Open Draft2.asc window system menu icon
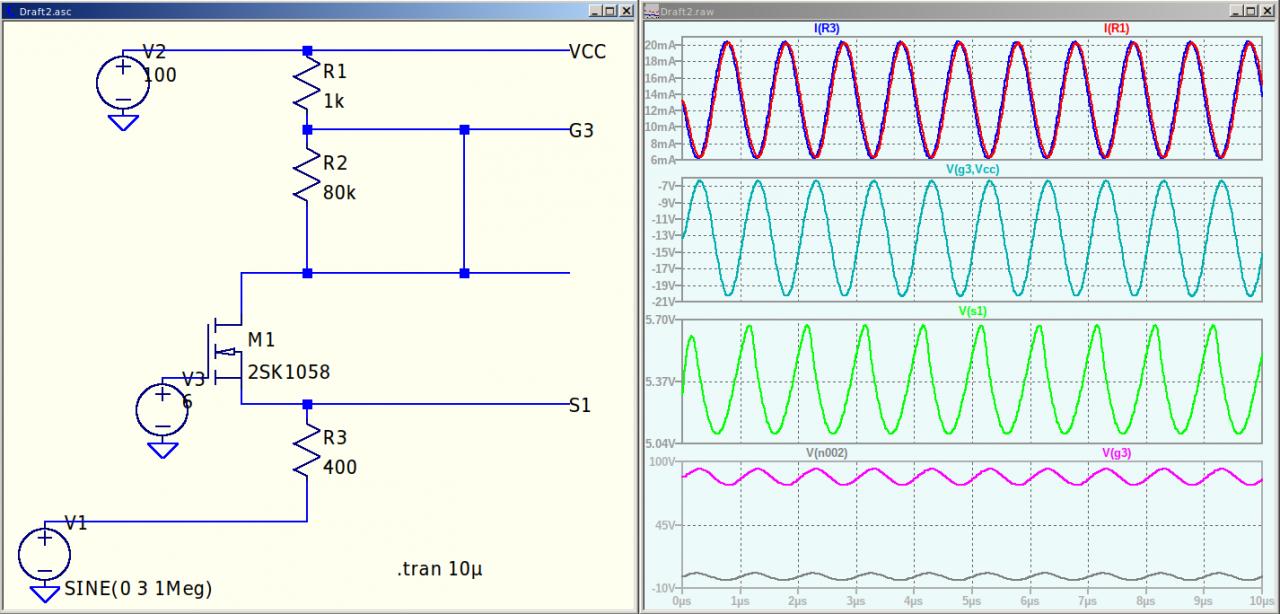This screenshot has width=1280, height=614. click(9, 10)
